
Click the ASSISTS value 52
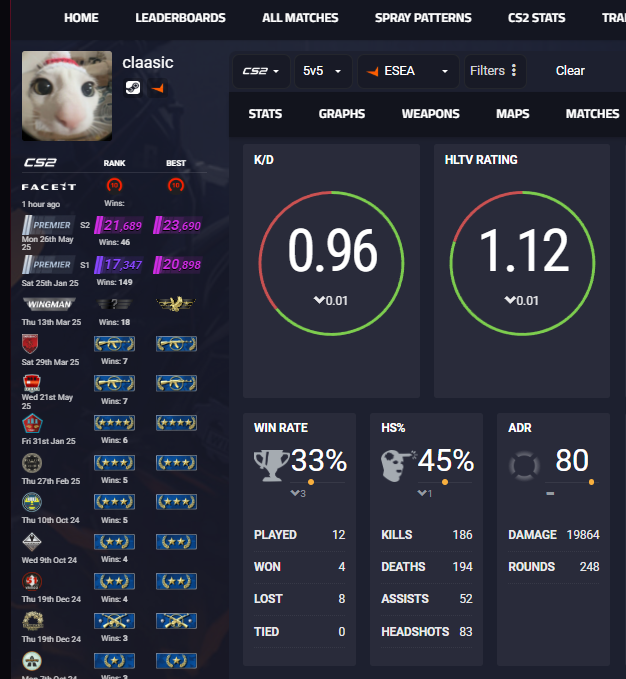point(466,599)
